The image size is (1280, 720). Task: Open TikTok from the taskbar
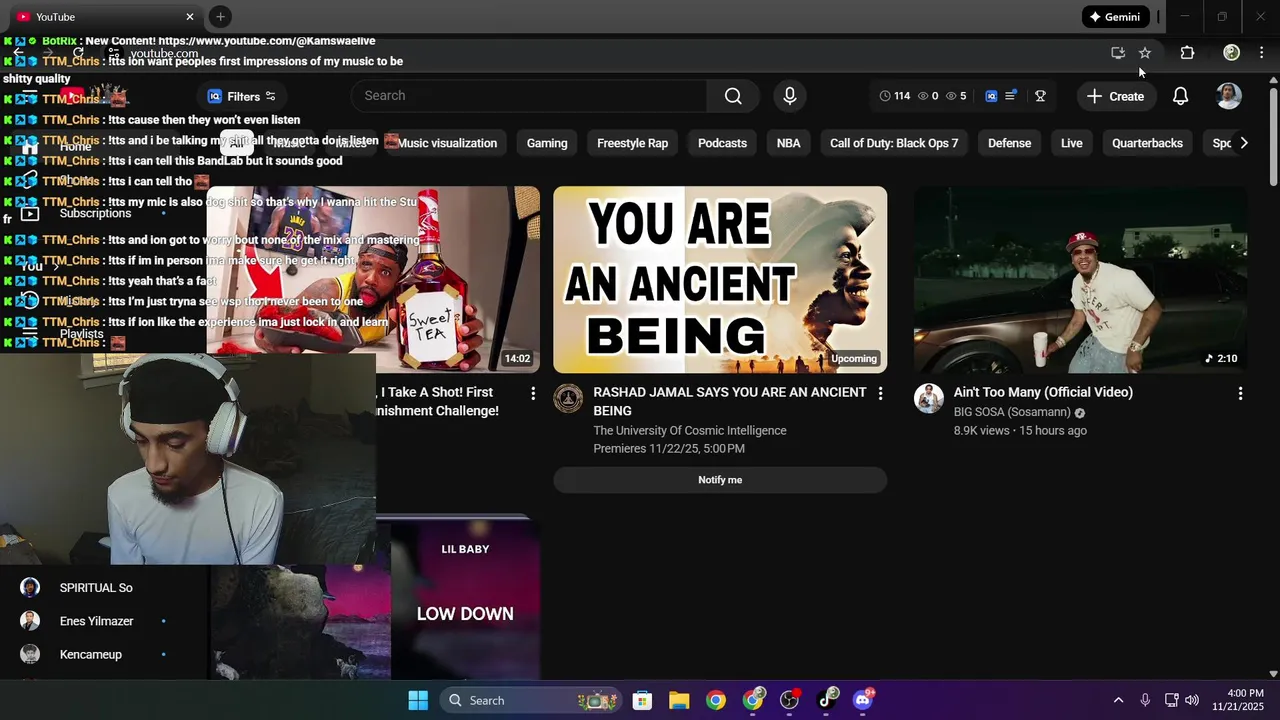827,700
